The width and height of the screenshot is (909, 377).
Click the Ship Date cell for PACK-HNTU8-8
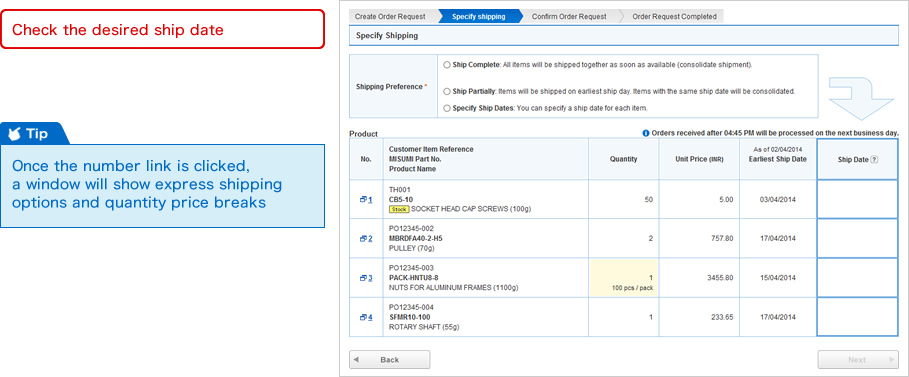[x=857, y=278]
